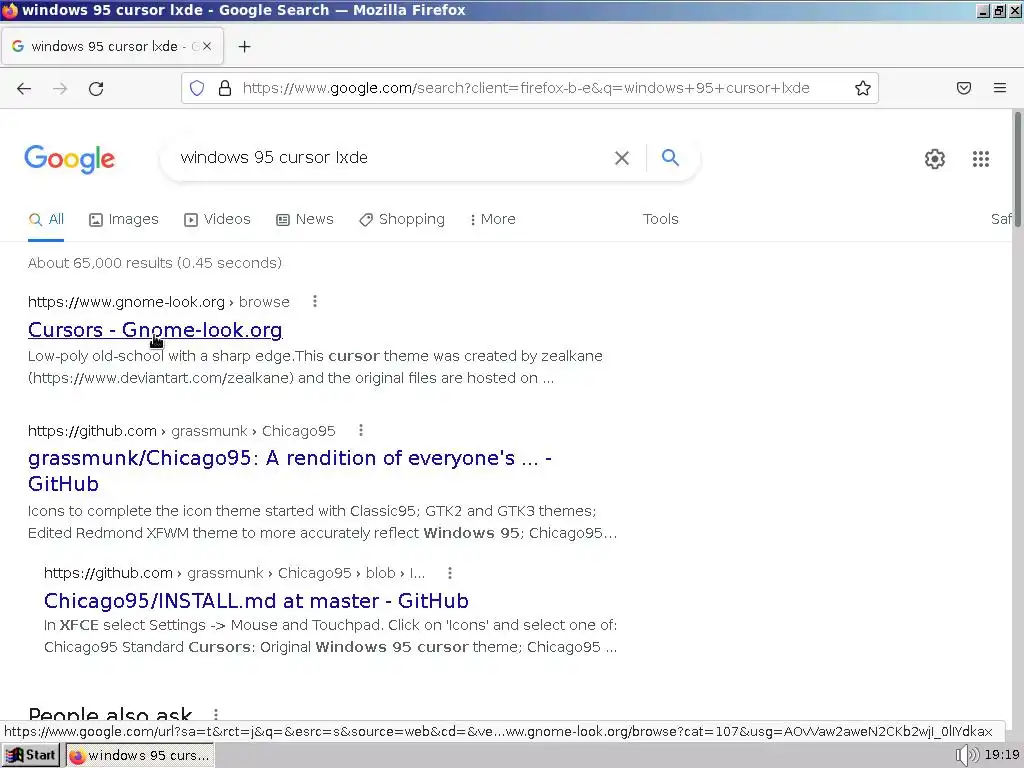Image resolution: width=1024 pixels, height=768 pixels.
Task: Open options dots beside INSTALL.md result
Action: point(449,573)
